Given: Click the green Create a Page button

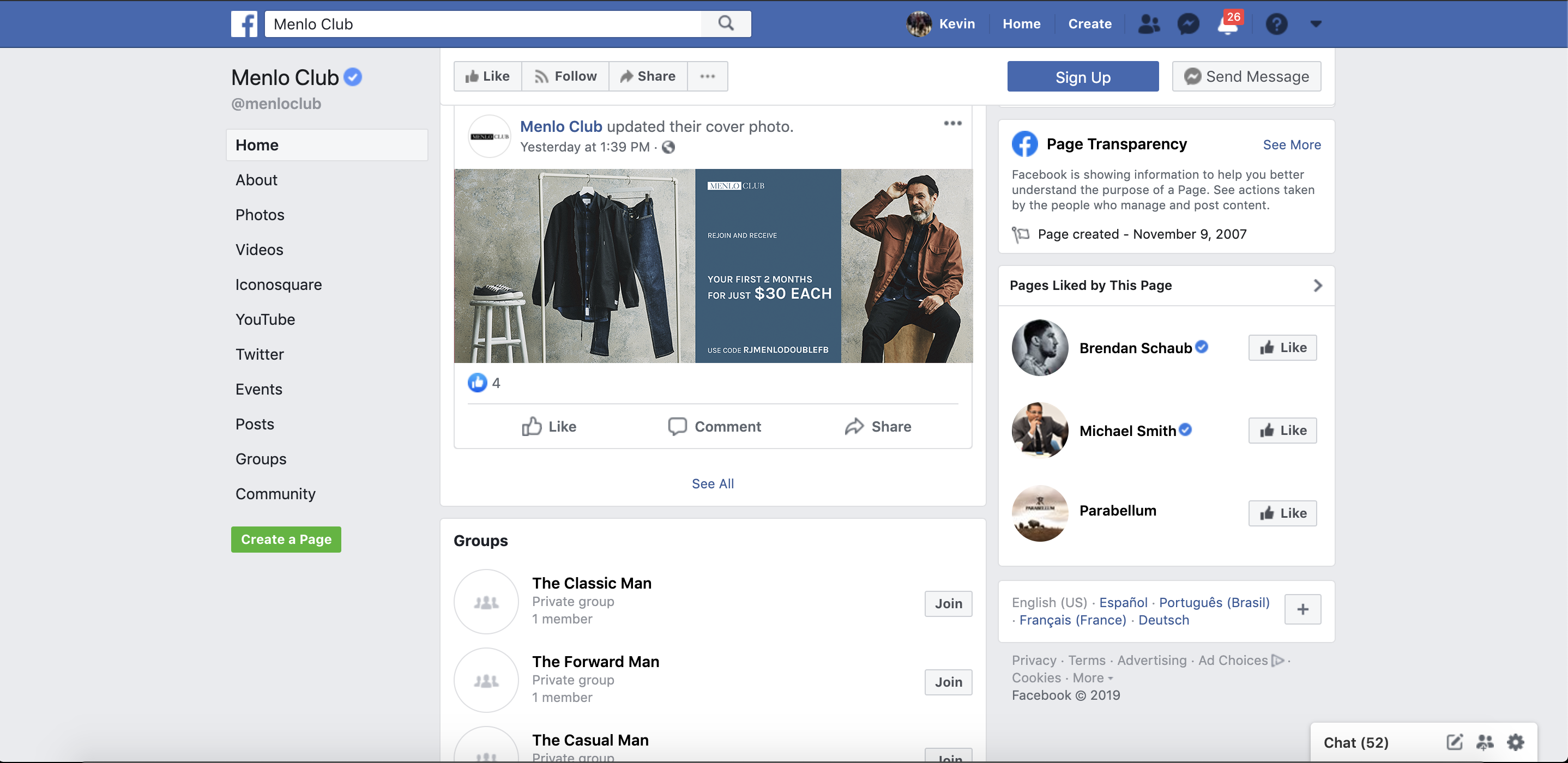Looking at the screenshot, I should coord(286,539).
